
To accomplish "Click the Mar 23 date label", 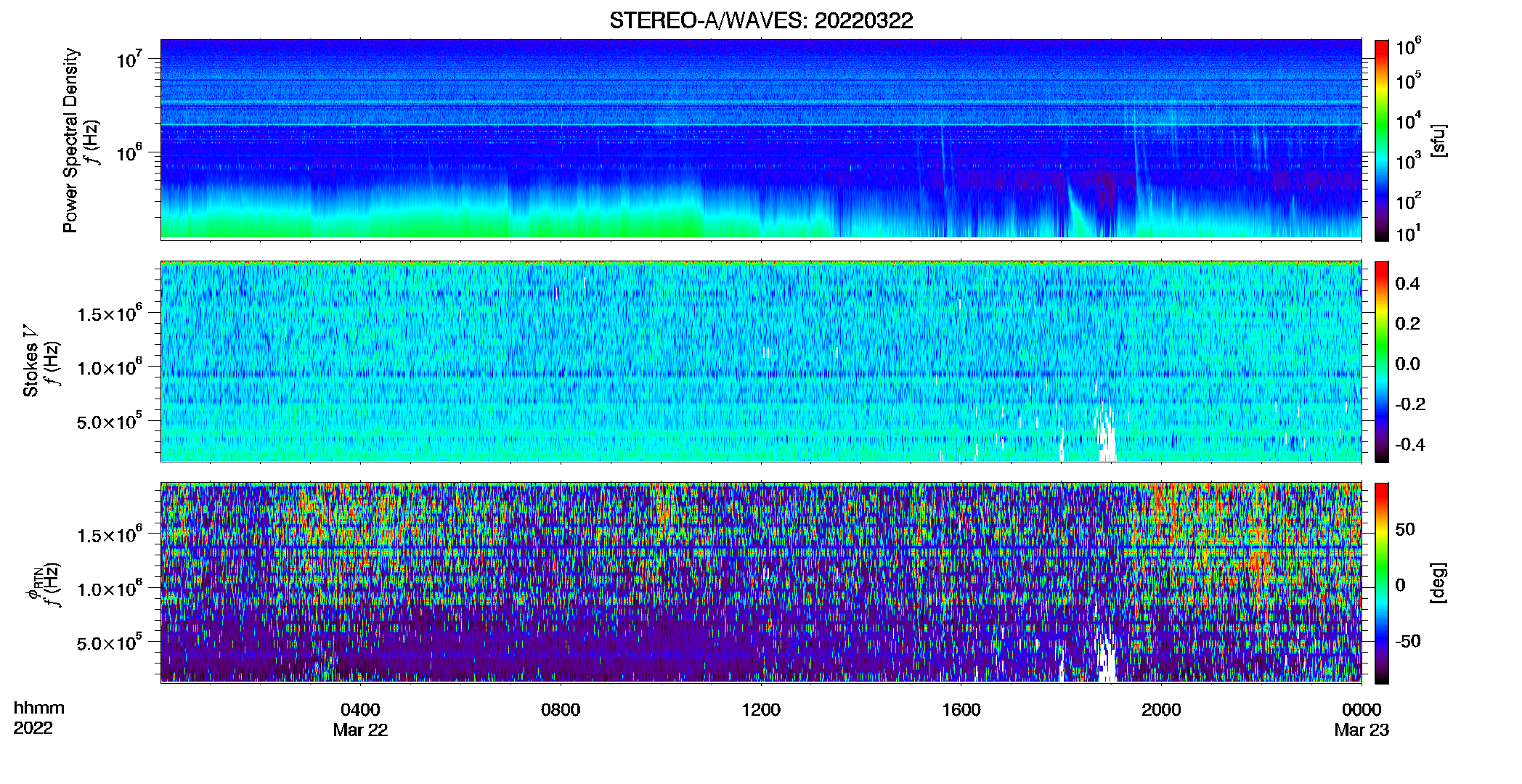I will click(1362, 730).
